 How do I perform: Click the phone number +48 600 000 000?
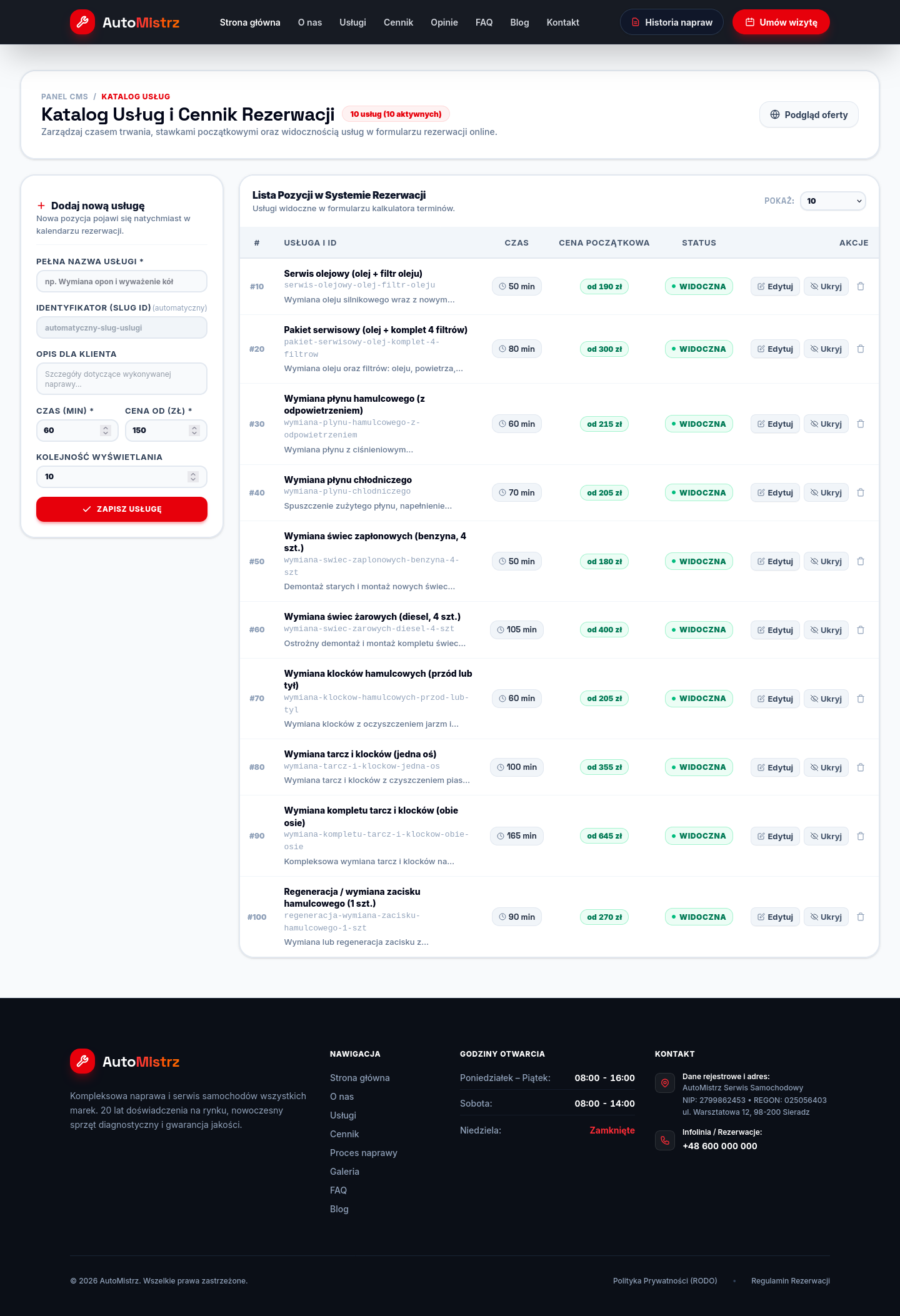tap(720, 1146)
